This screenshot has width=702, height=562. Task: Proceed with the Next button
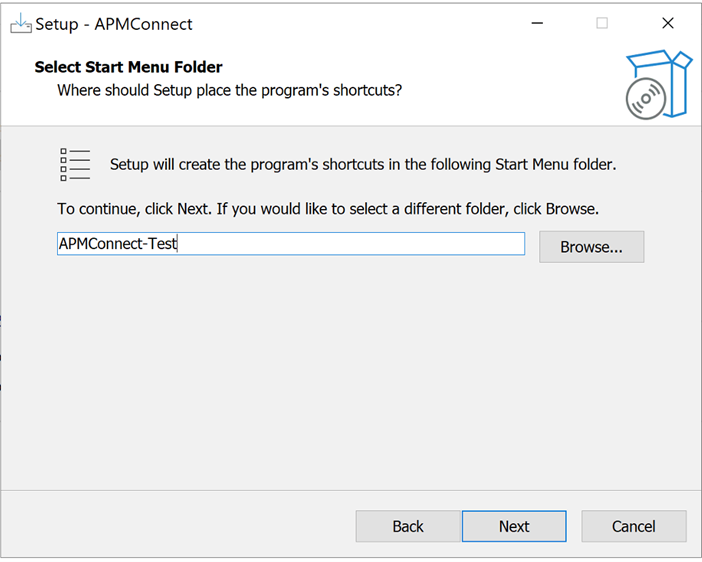pos(514,526)
